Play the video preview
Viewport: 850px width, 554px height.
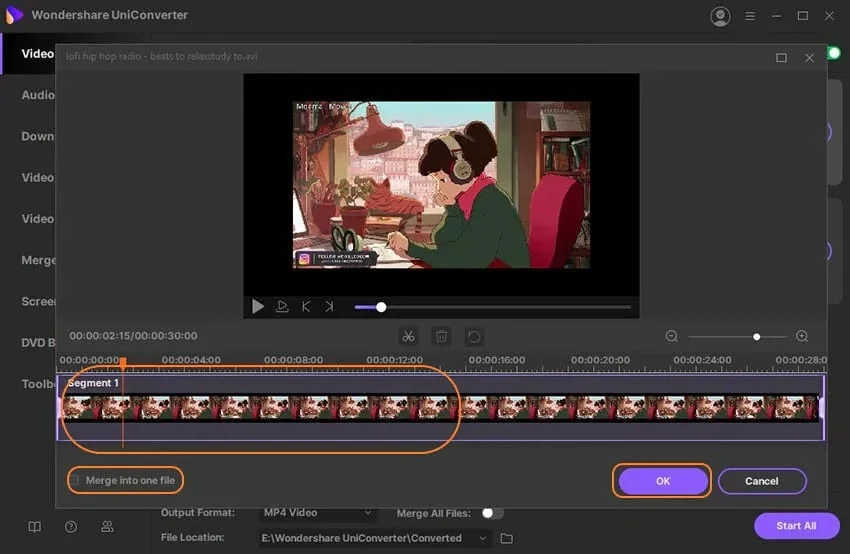[258, 307]
